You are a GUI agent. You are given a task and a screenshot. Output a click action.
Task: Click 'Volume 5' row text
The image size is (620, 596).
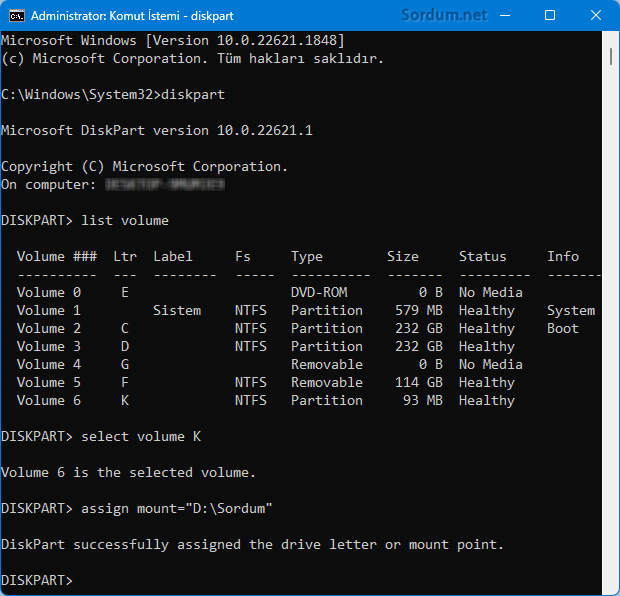coord(49,382)
